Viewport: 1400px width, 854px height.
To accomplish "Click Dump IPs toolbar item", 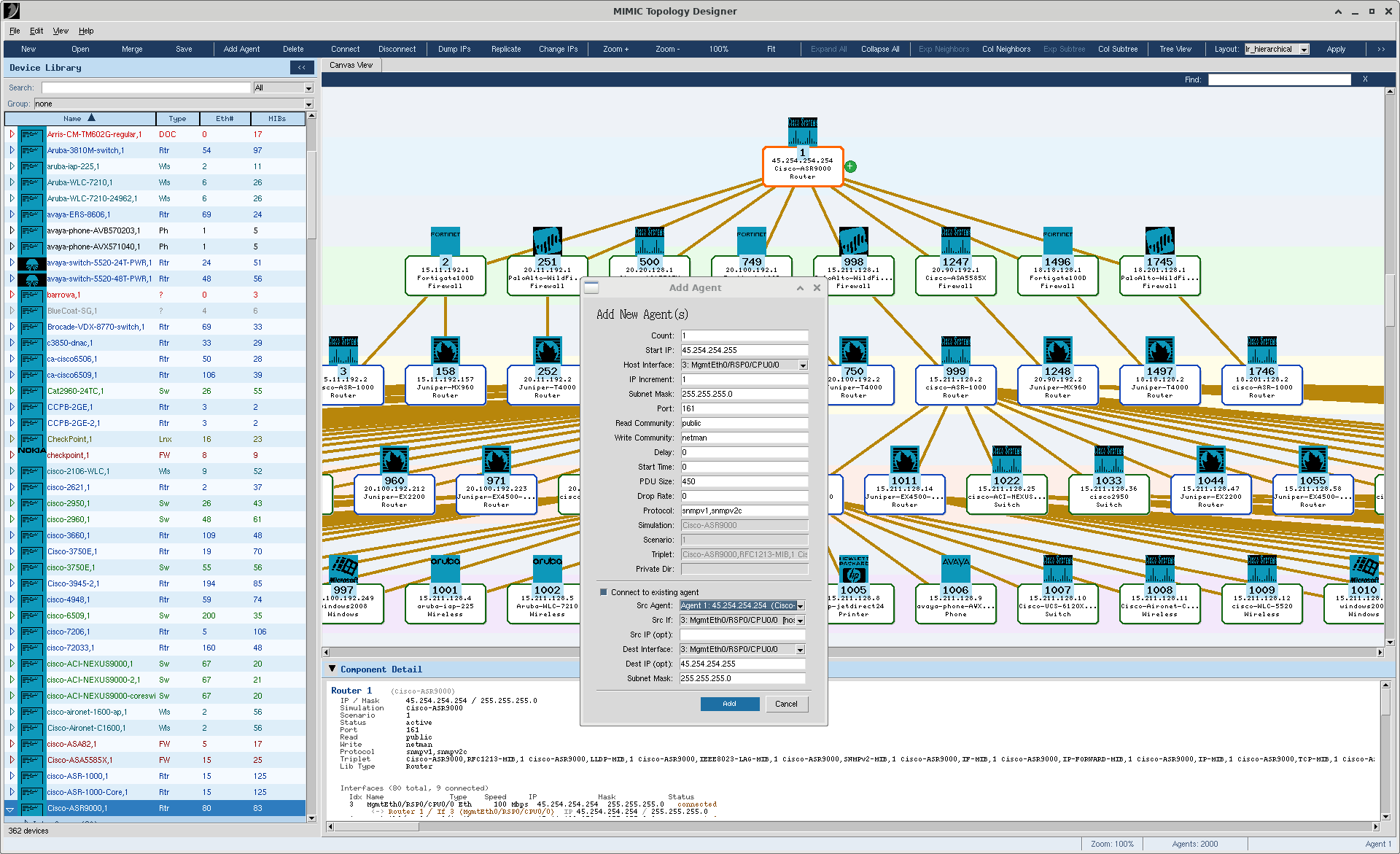I will [454, 49].
